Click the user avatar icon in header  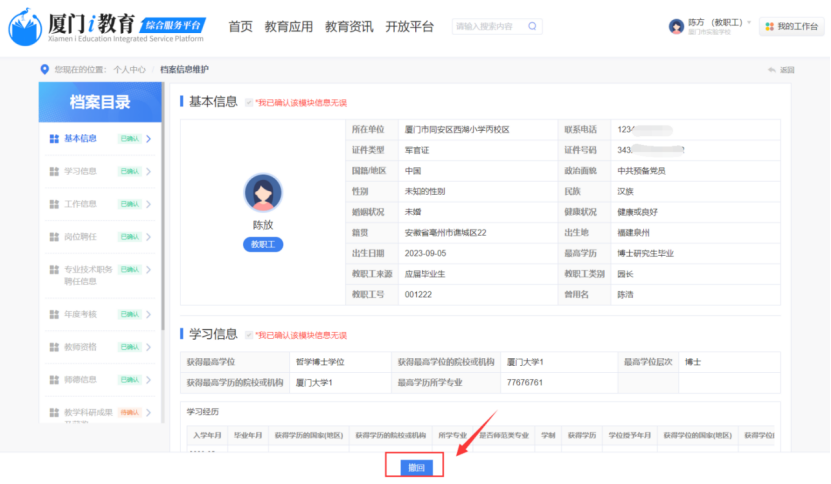pos(676,27)
